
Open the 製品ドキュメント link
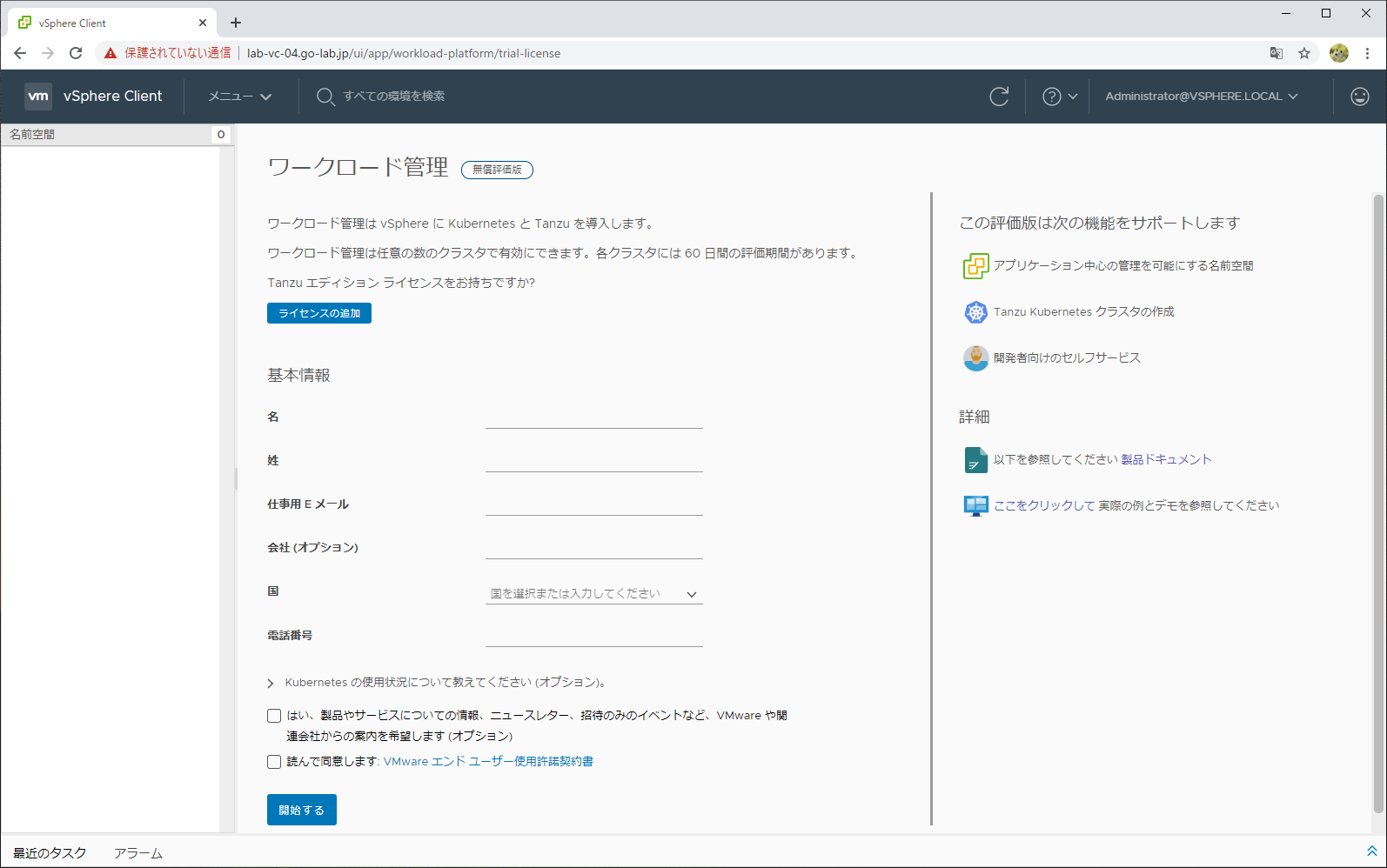(x=1166, y=460)
